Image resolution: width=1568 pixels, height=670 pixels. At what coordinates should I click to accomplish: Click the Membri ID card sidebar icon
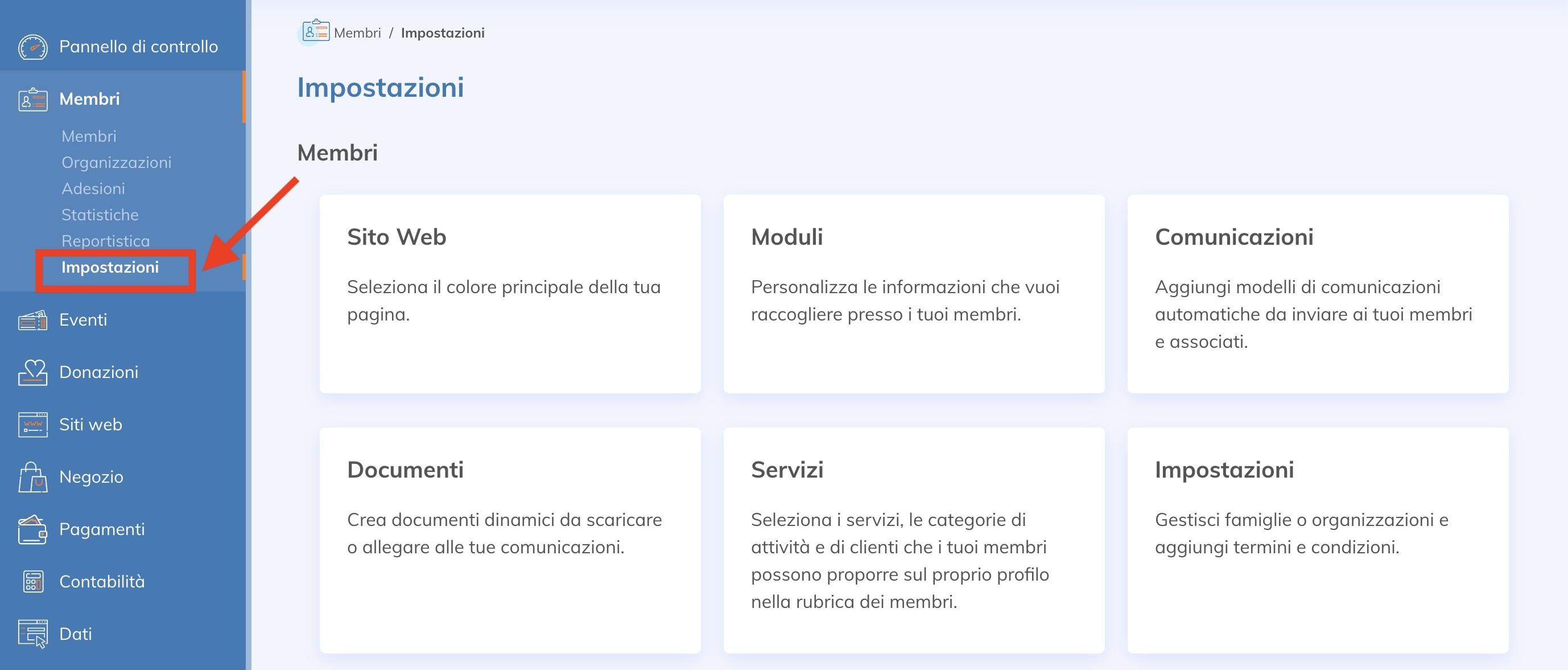point(32,99)
